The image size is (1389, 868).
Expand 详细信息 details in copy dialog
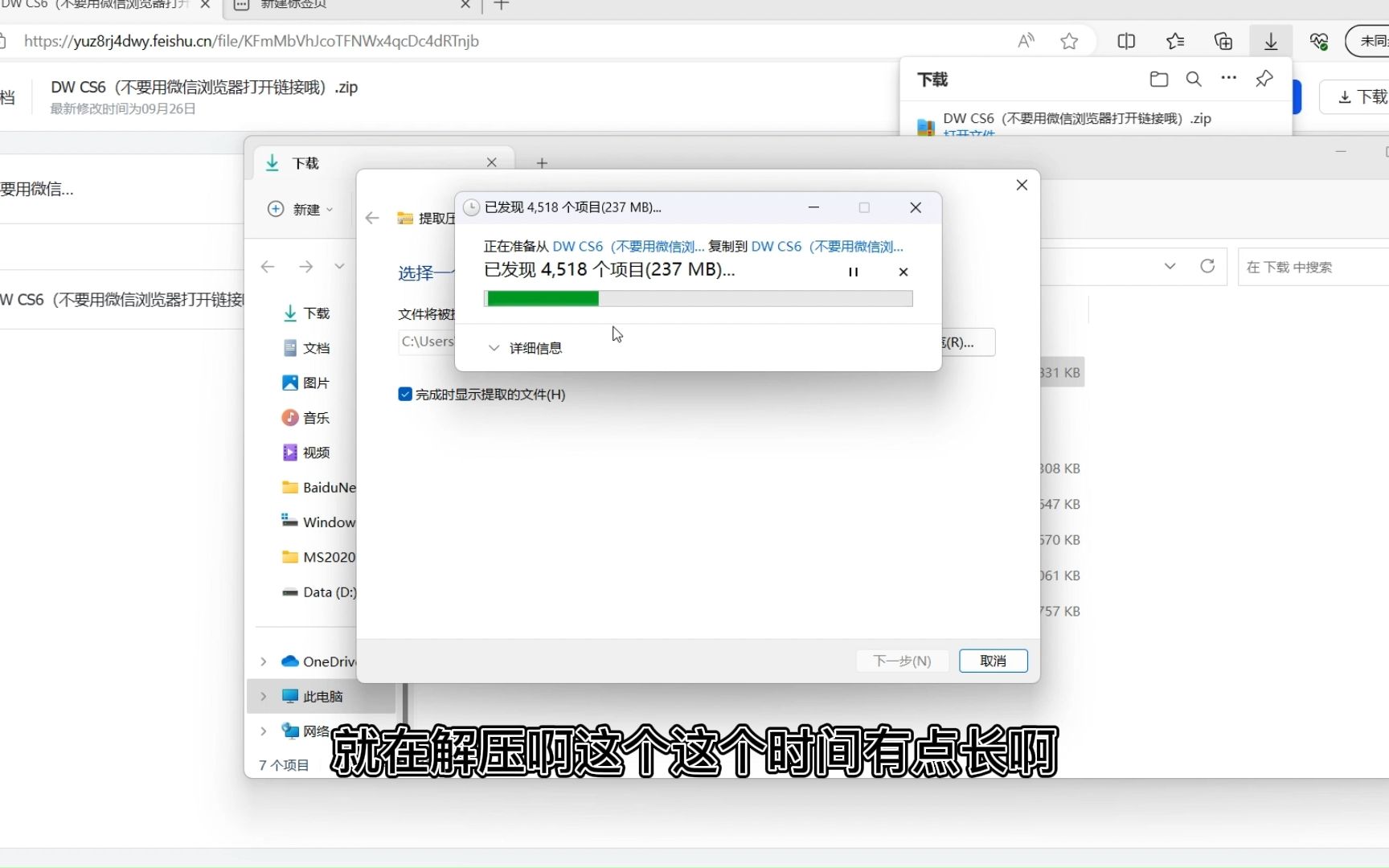pos(525,348)
